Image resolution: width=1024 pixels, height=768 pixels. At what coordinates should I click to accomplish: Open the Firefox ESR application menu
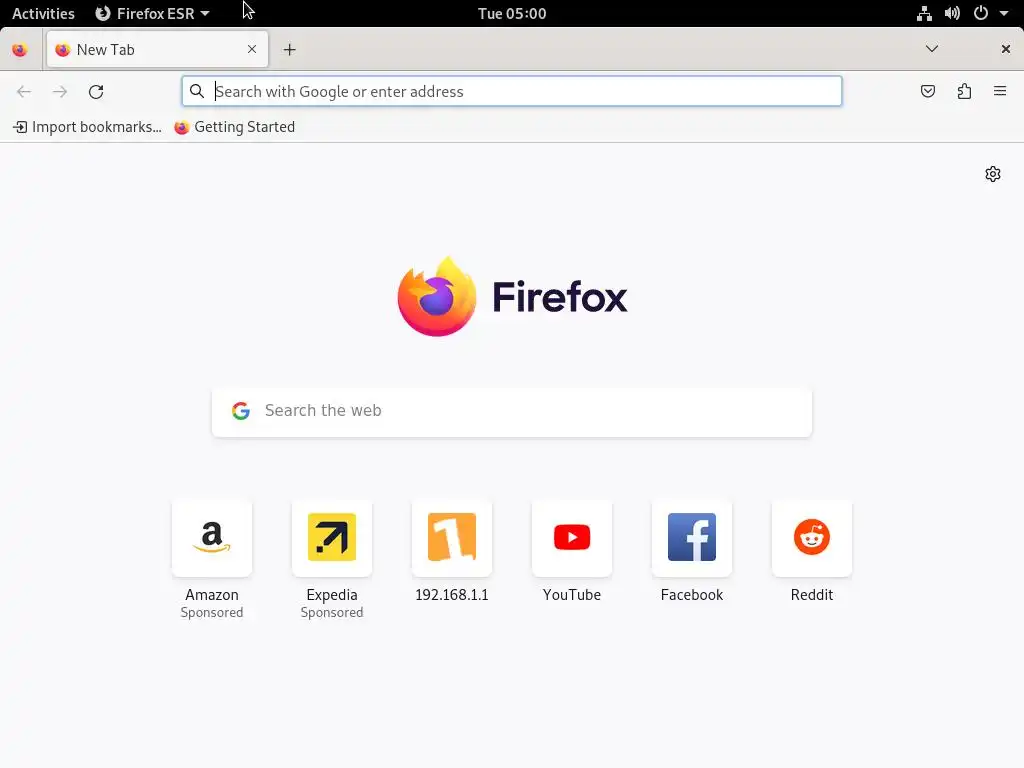click(152, 13)
